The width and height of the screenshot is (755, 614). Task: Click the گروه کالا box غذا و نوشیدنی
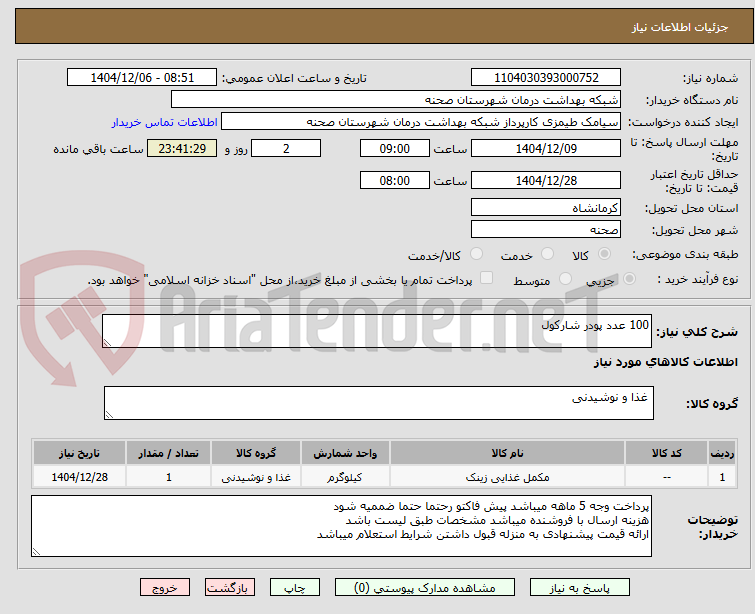pyautogui.click(x=379, y=403)
